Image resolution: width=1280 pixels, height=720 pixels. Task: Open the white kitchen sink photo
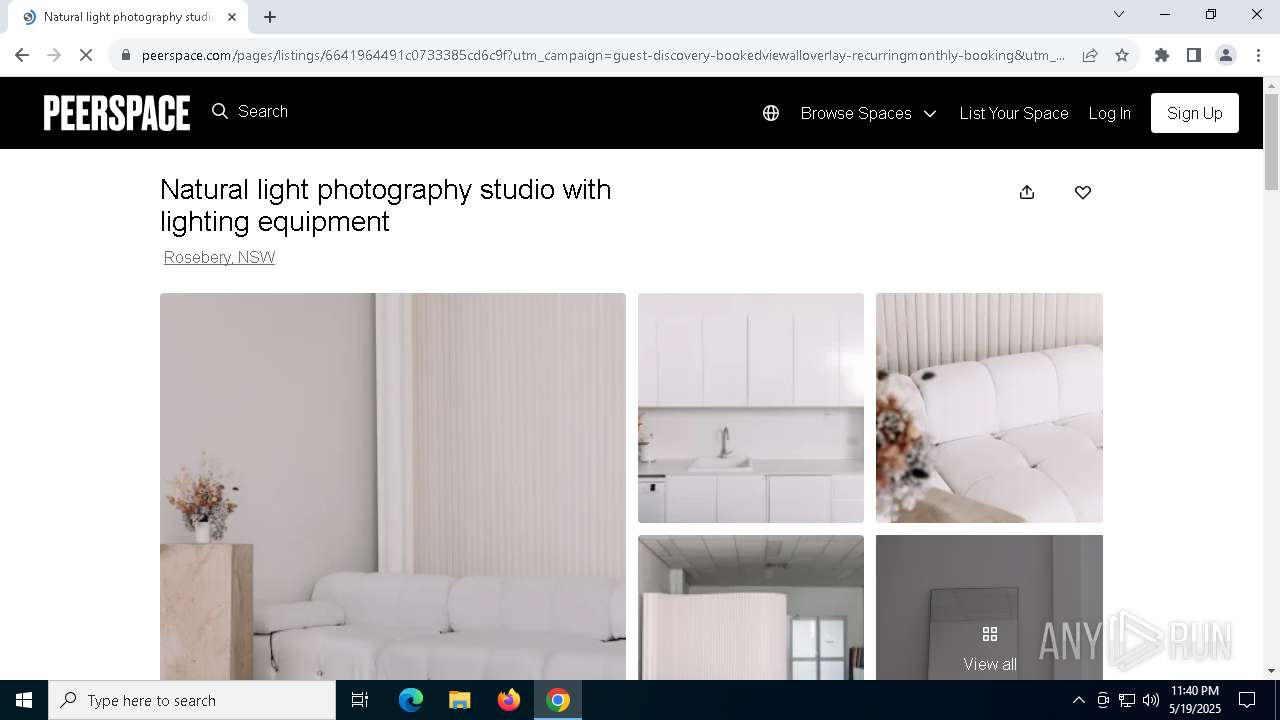pyautogui.click(x=751, y=408)
